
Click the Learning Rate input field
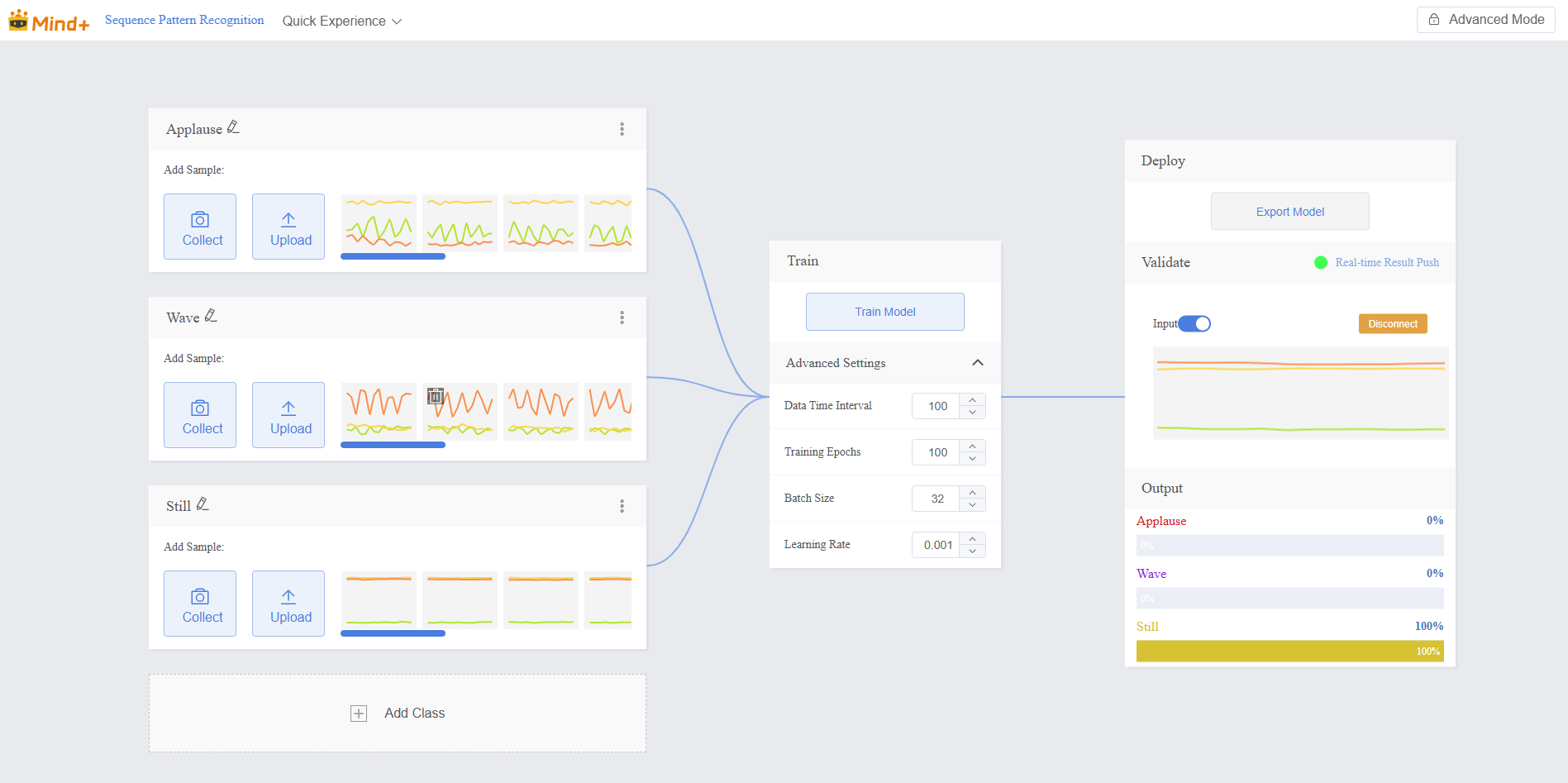[937, 545]
